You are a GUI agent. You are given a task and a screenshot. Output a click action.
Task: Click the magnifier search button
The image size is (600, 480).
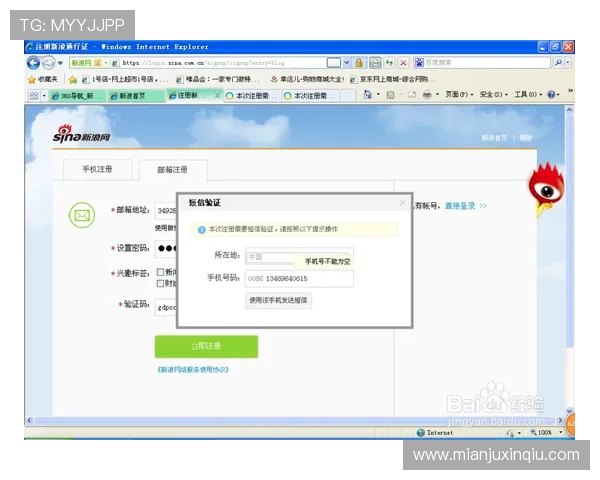click(x=558, y=63)
